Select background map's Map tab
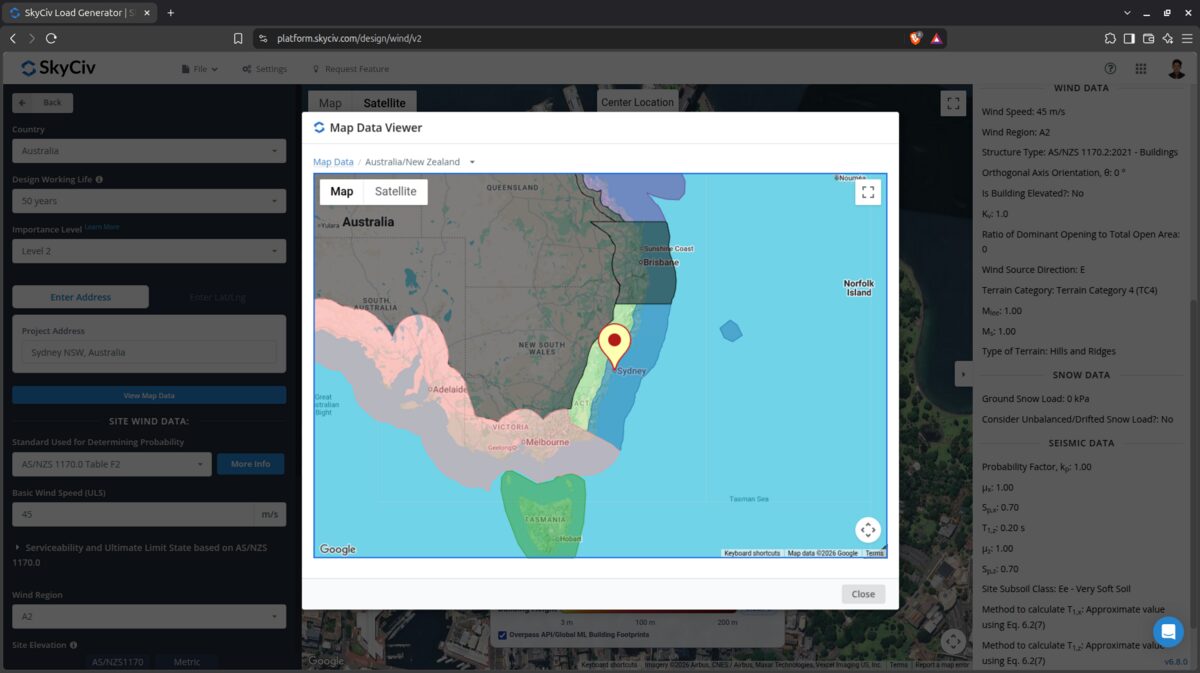This screenshot has width=1200, height=673. [330, 103]
